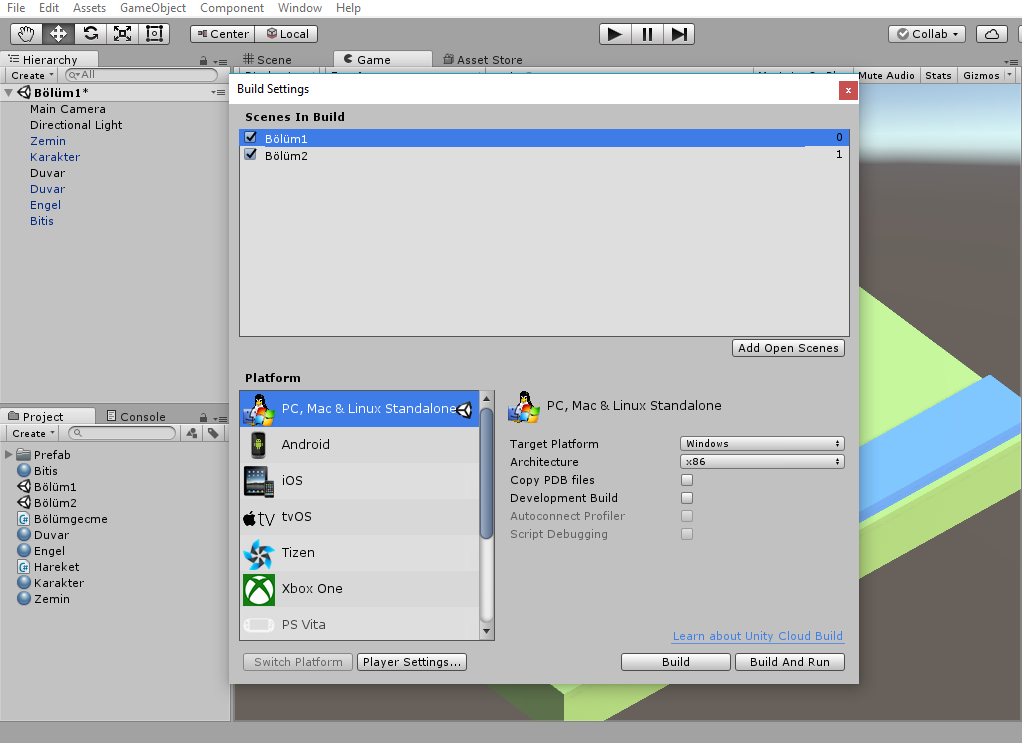
Task: Select Bitis prefab in Project
Action: 38,471
